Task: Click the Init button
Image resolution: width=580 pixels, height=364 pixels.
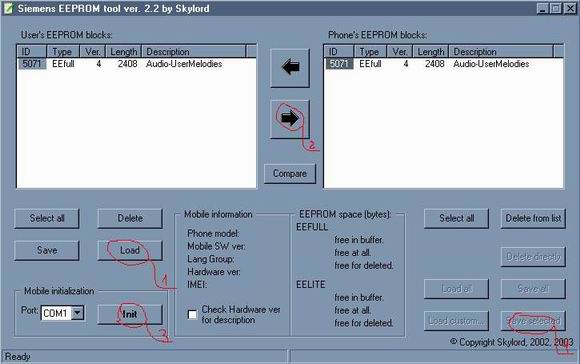Action: tap(130, 314)
